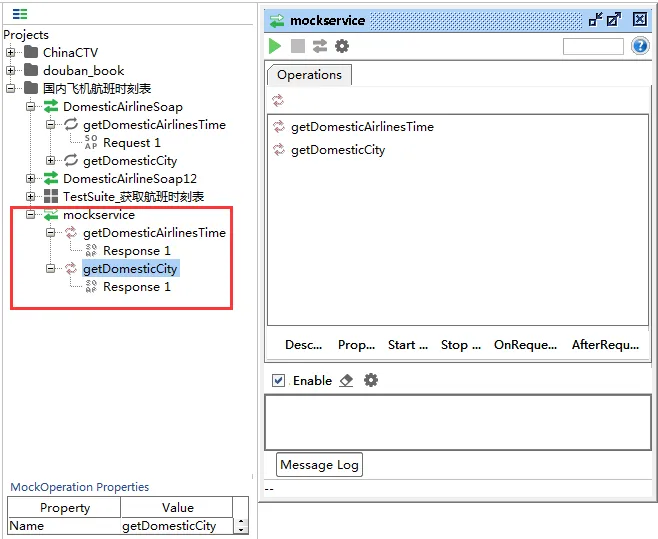Expand getDomesticCity under DomesticAirlineSoap
The width and height of the screenshot is (658, 539).
(x=51, y=160)
